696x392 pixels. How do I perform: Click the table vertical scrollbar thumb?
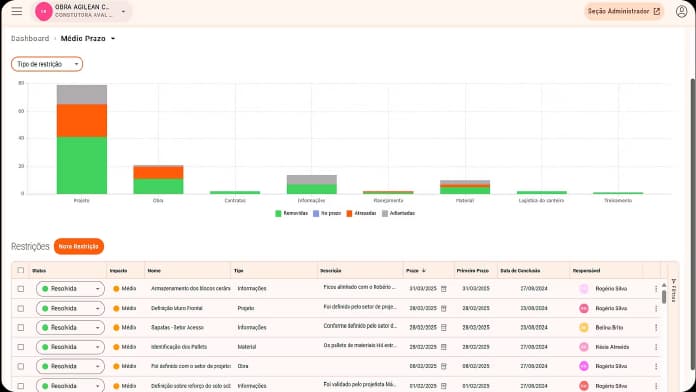(664, 297)
